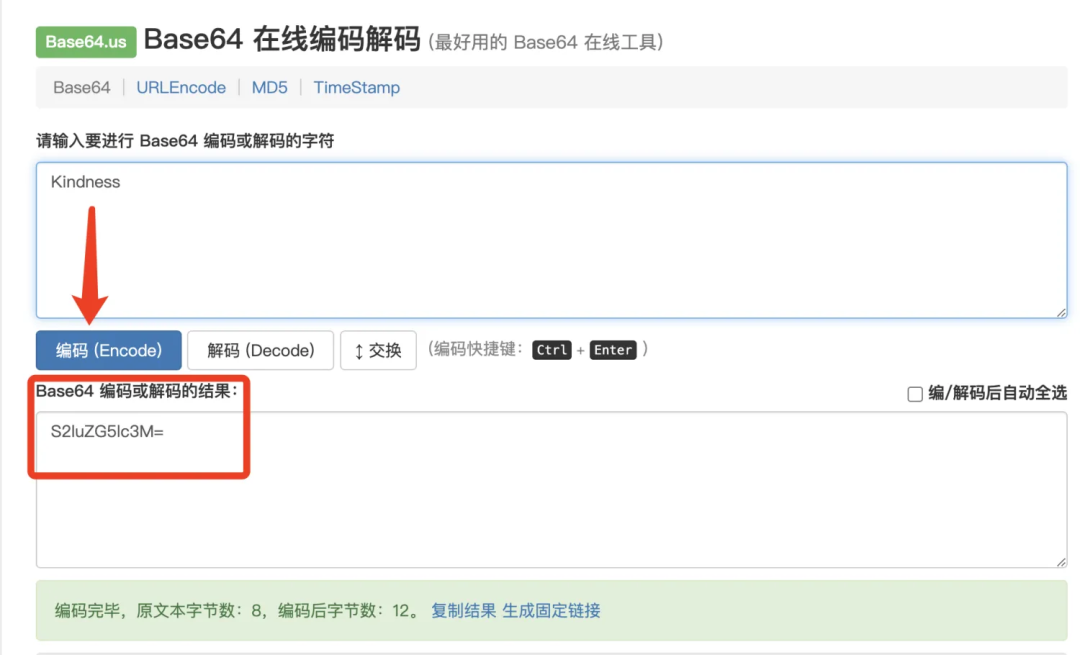This screenshot has width=1080, height=655.
Task: Enable the 编/解码后自动全选 checkbox
Action: [915, 394]
